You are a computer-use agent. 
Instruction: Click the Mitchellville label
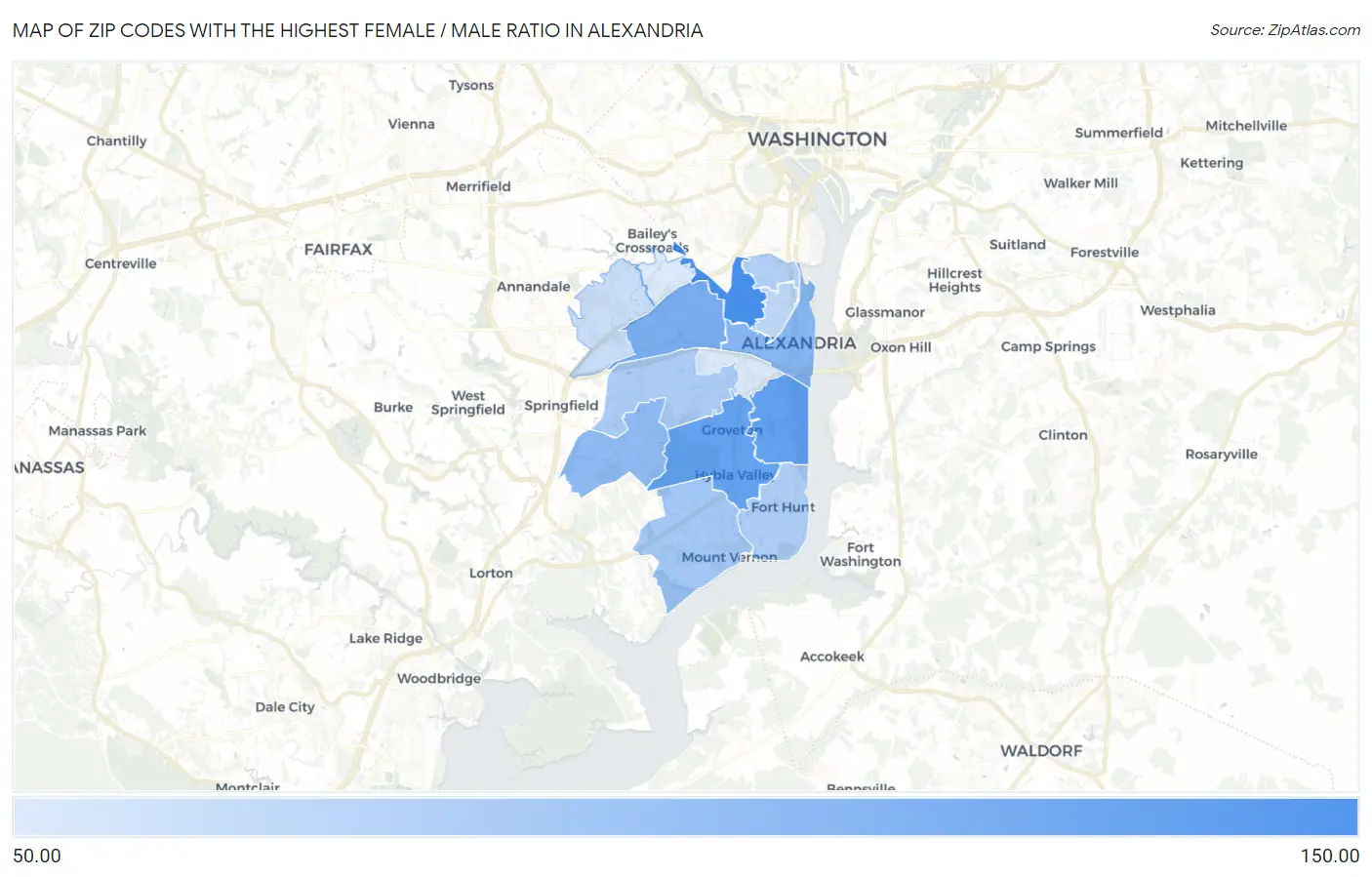coord(1246,126)
